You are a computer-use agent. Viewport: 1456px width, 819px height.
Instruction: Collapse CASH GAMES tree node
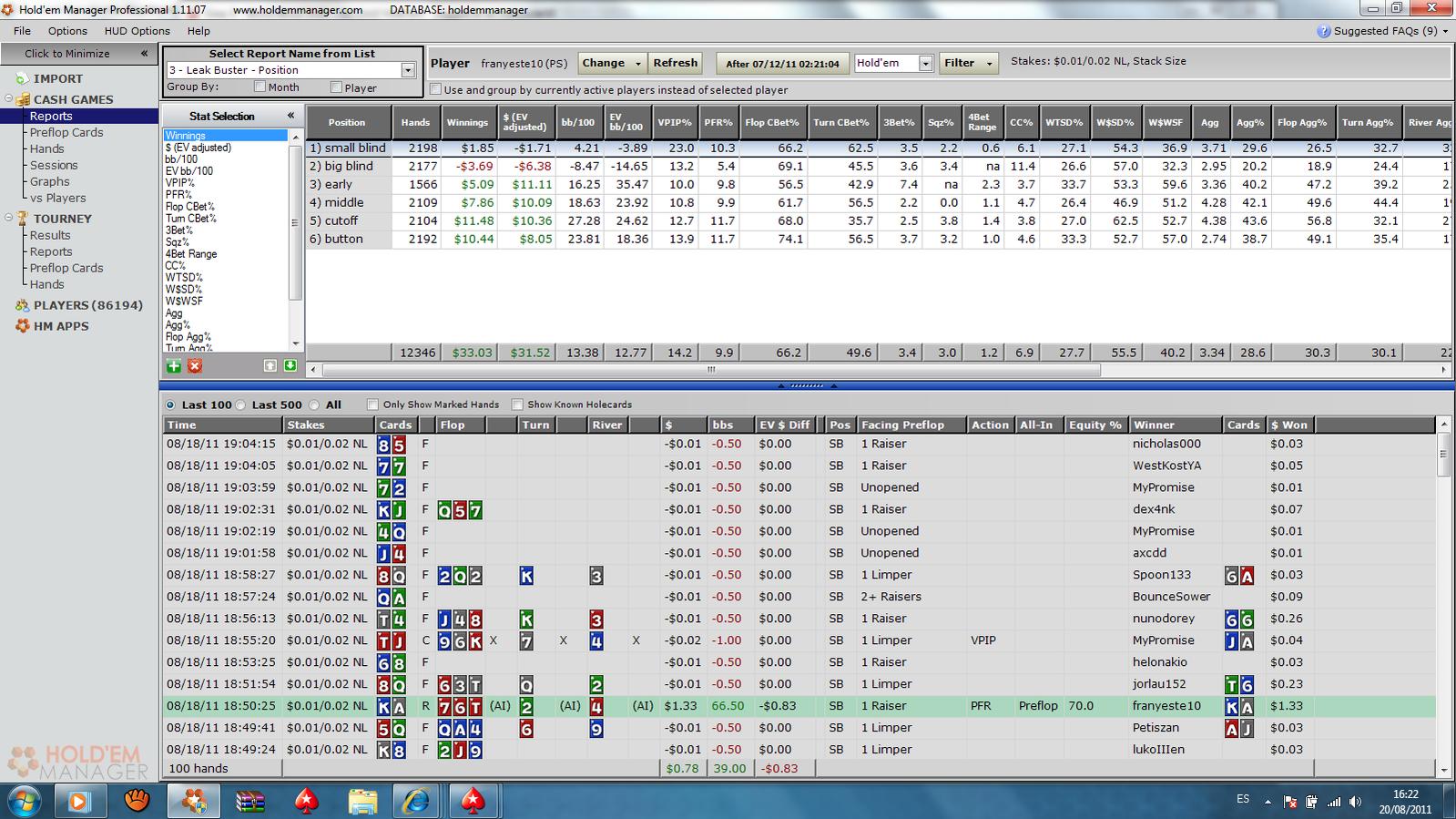click(x=9, y=99)
